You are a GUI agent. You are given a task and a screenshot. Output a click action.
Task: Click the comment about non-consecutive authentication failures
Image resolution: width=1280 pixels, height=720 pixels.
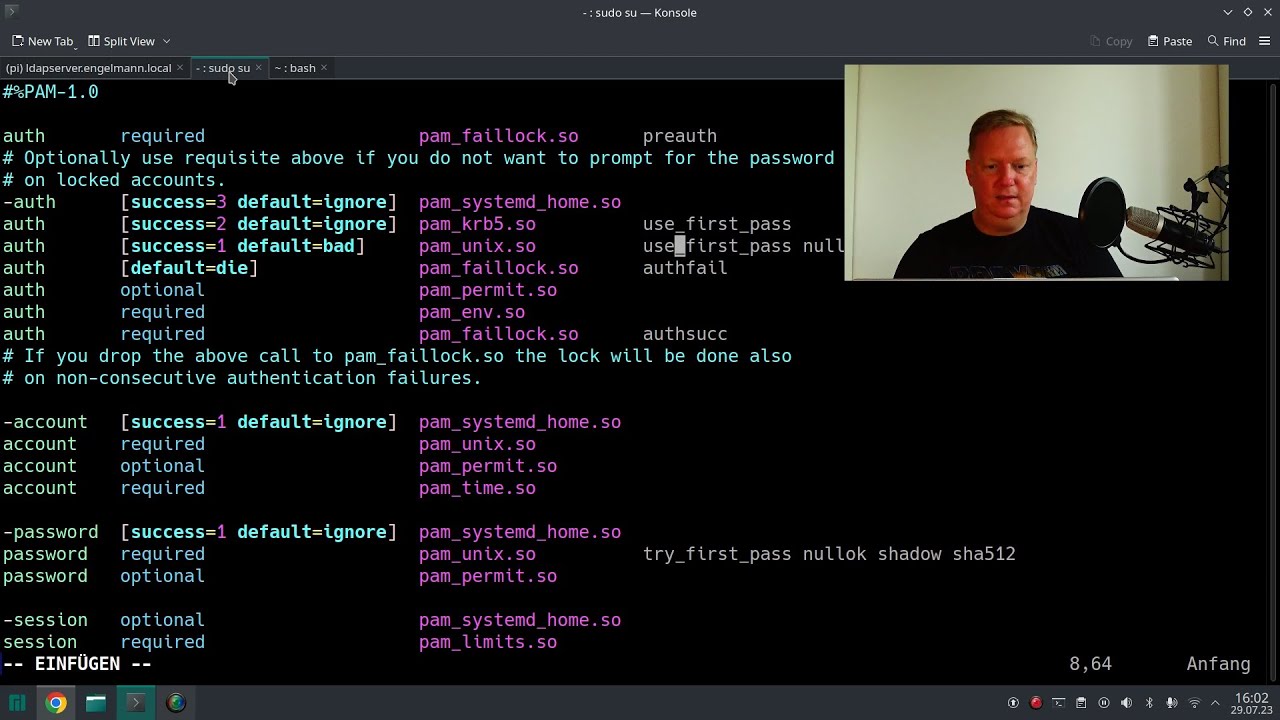(242, 378)
